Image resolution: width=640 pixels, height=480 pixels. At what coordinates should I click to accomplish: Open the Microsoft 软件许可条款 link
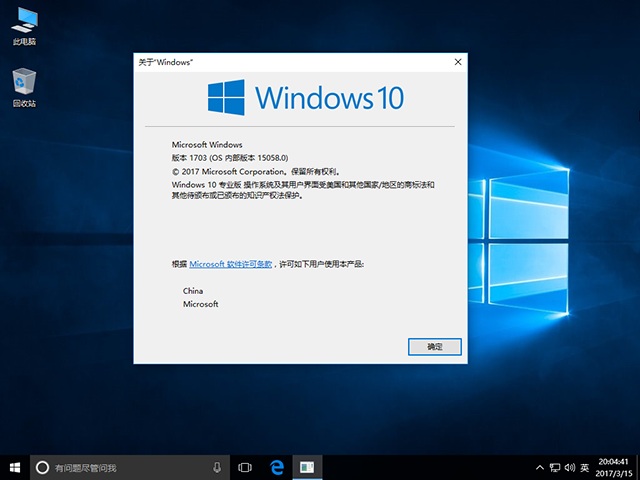[230, 264]
